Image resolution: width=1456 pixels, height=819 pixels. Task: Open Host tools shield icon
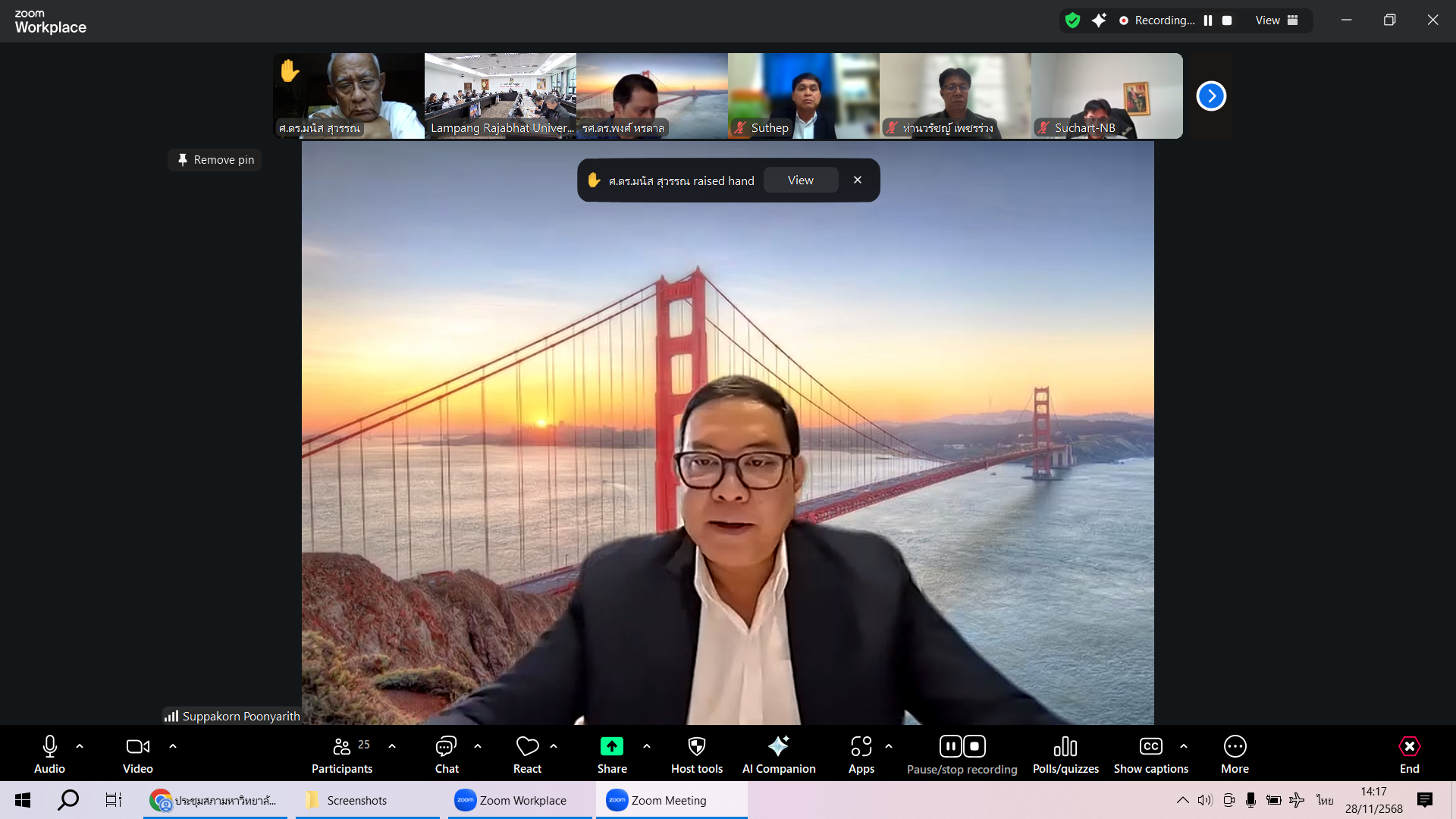pyautogui.click(x=696, y=747)
